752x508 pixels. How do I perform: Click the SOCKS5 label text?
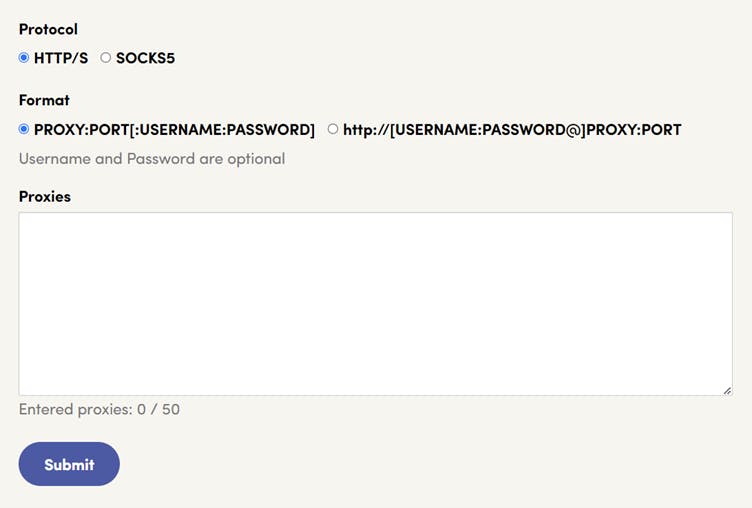(x=145, y=58)
